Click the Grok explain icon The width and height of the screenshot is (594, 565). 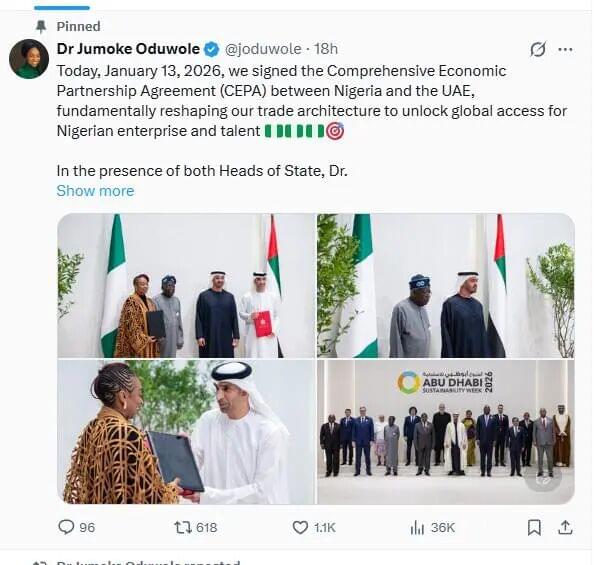538,49
